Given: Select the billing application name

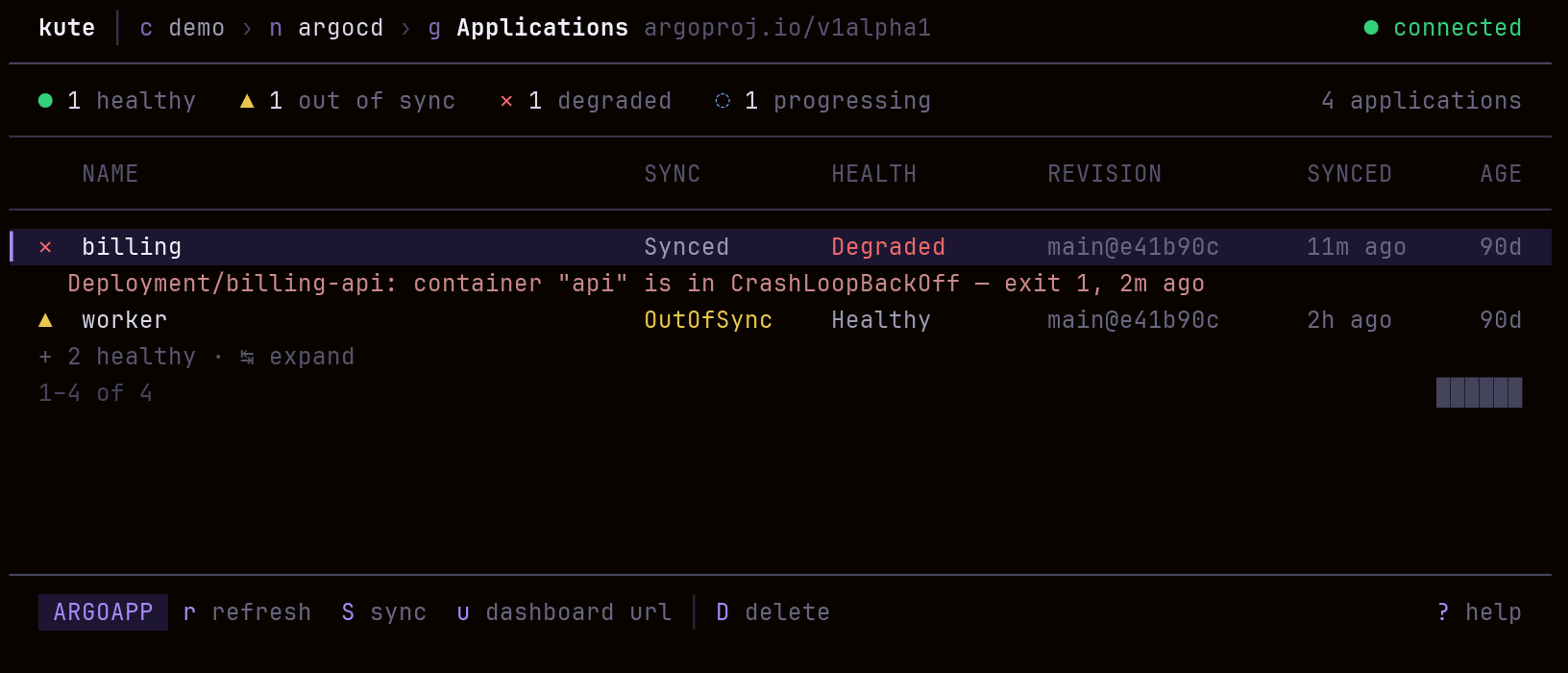Looking at the screenshot, I should pos(132,247).
